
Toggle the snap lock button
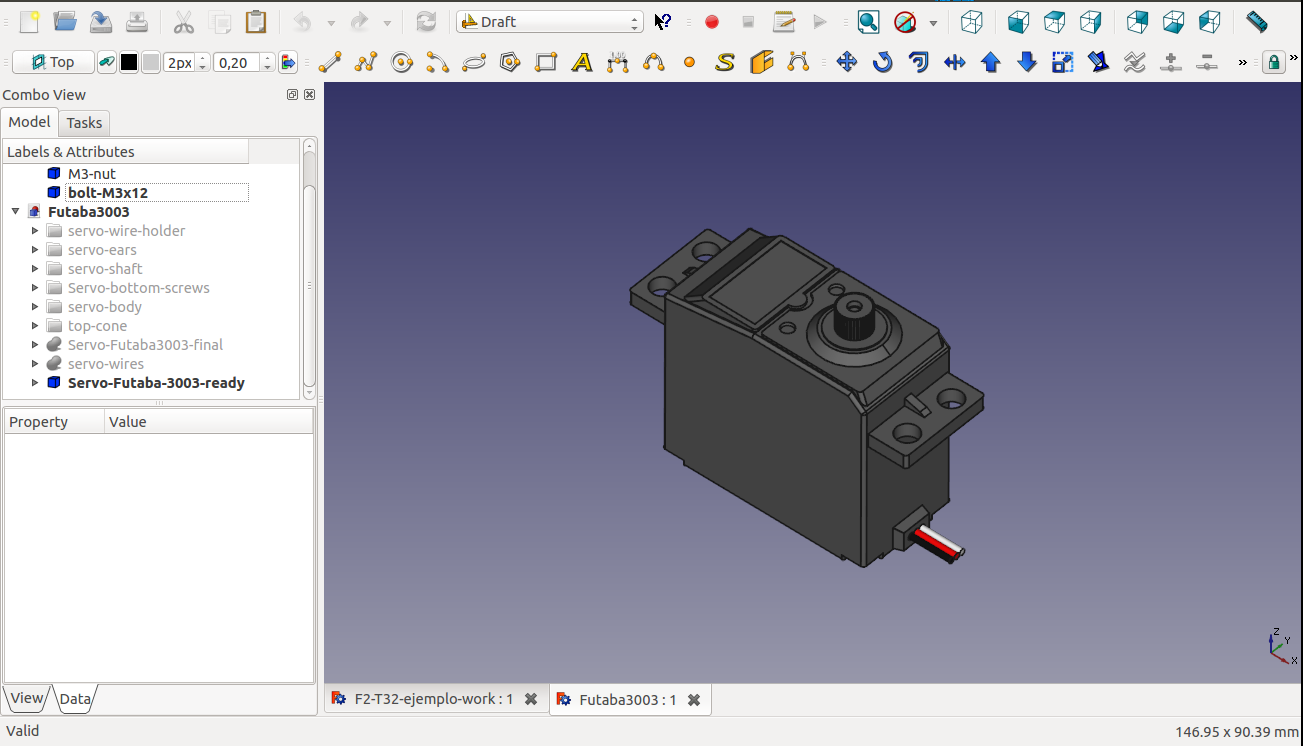[1273, 62]
